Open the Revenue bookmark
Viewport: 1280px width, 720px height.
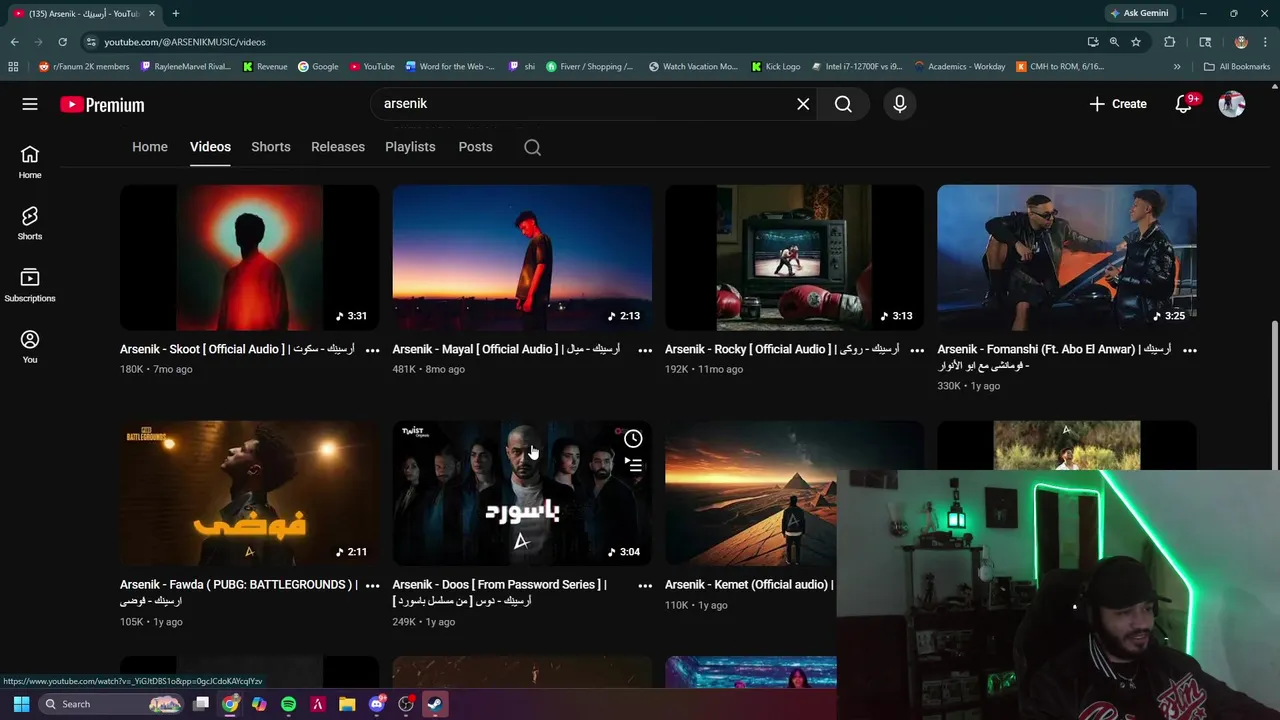click(265, 67)
